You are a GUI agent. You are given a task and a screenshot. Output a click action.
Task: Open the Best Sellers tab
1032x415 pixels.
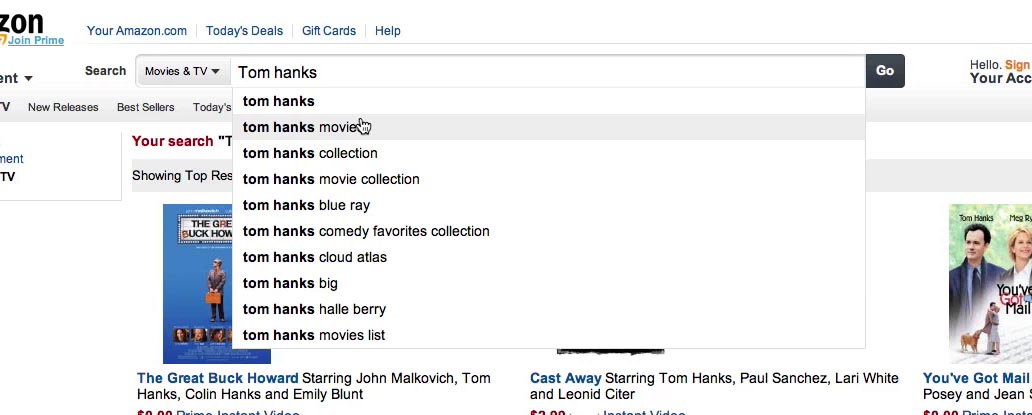pyautogui.click(x=145, y=107)
